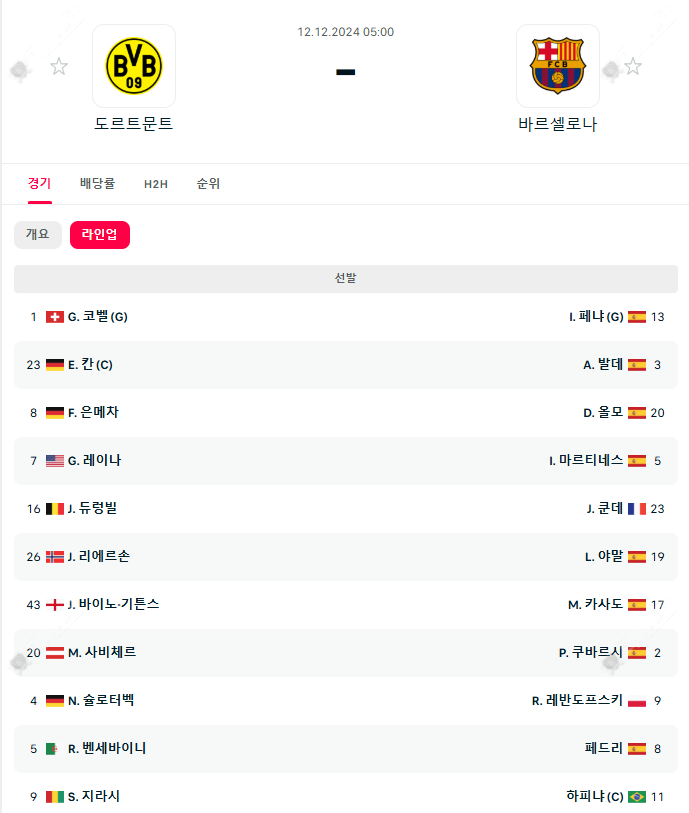Click the 선발 starters header bar

tap(345, 278)
